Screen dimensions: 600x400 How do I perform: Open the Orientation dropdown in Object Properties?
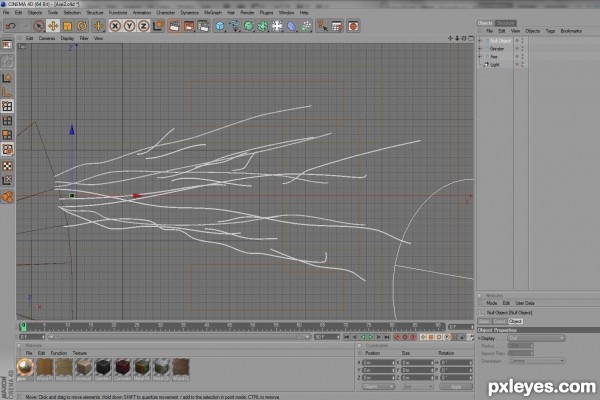pyautogui.click(x=536, y=361)
